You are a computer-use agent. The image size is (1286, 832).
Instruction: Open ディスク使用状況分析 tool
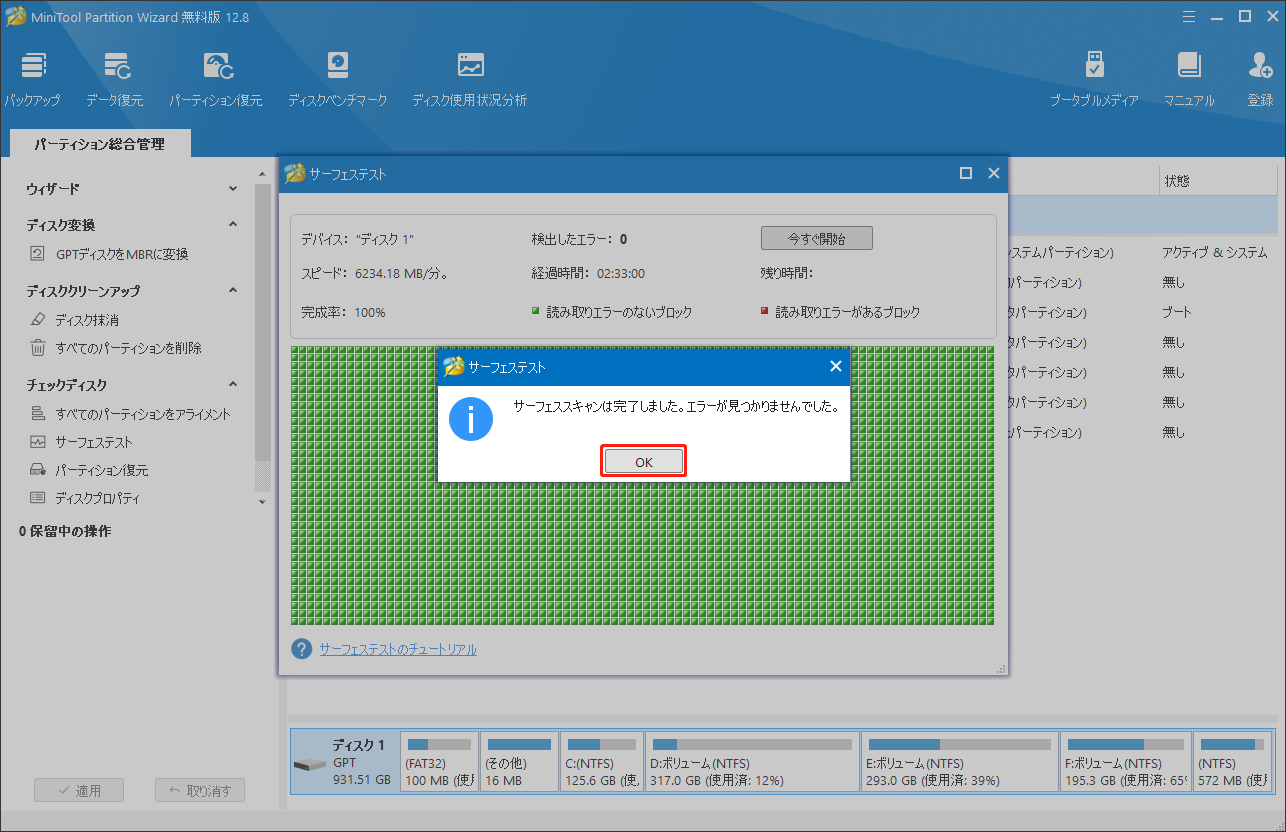pyautogui.click(x=470, y=80)
